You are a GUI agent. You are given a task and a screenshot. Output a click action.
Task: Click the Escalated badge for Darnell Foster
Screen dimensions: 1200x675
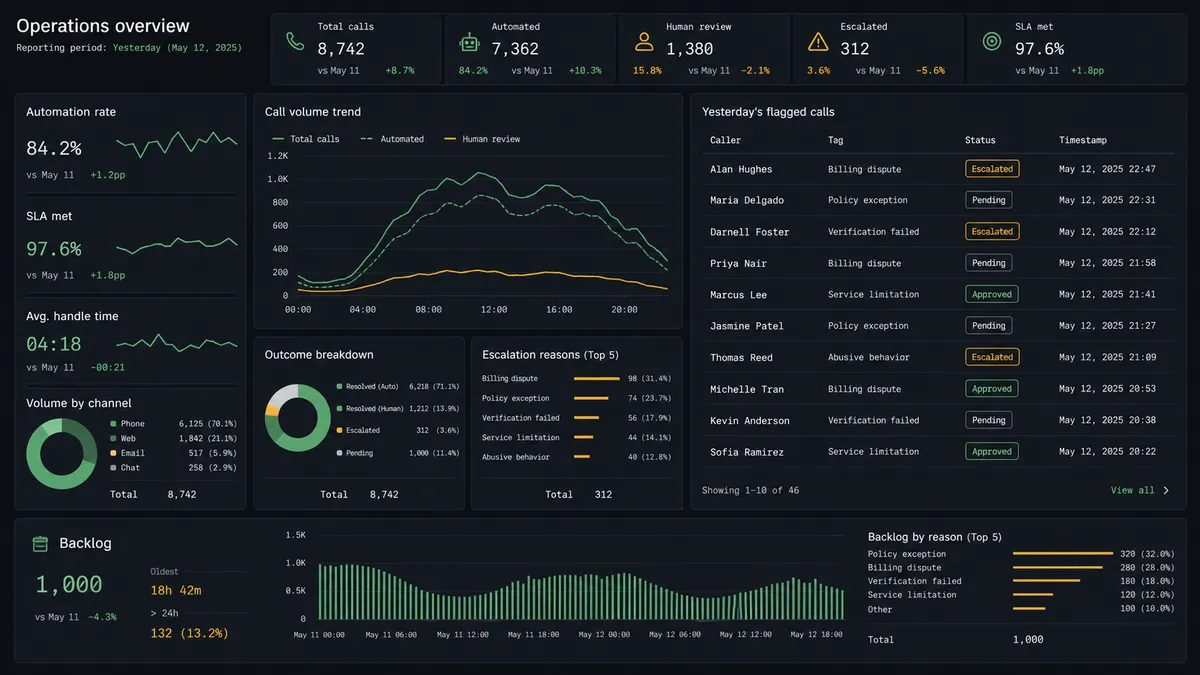tap(992, 231)
